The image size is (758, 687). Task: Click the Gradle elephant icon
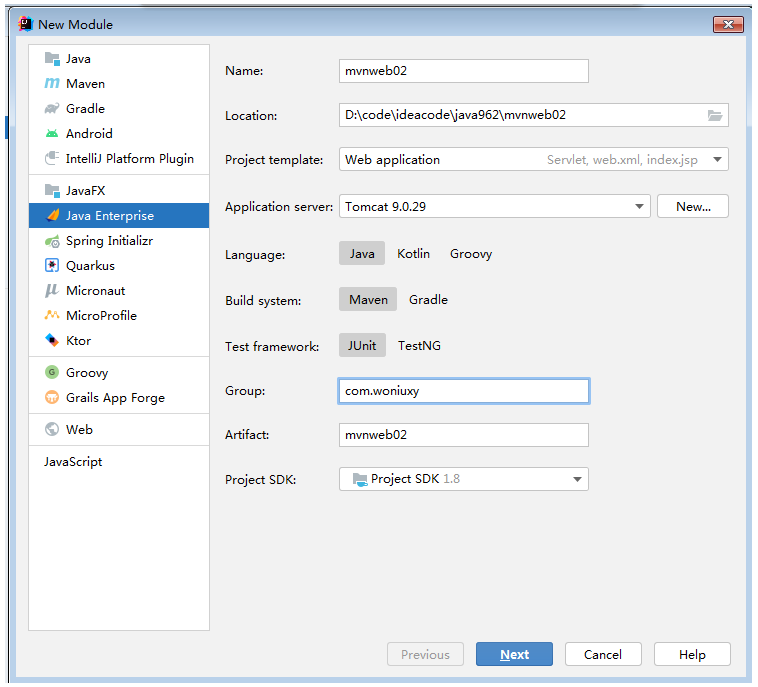[52, 108]
